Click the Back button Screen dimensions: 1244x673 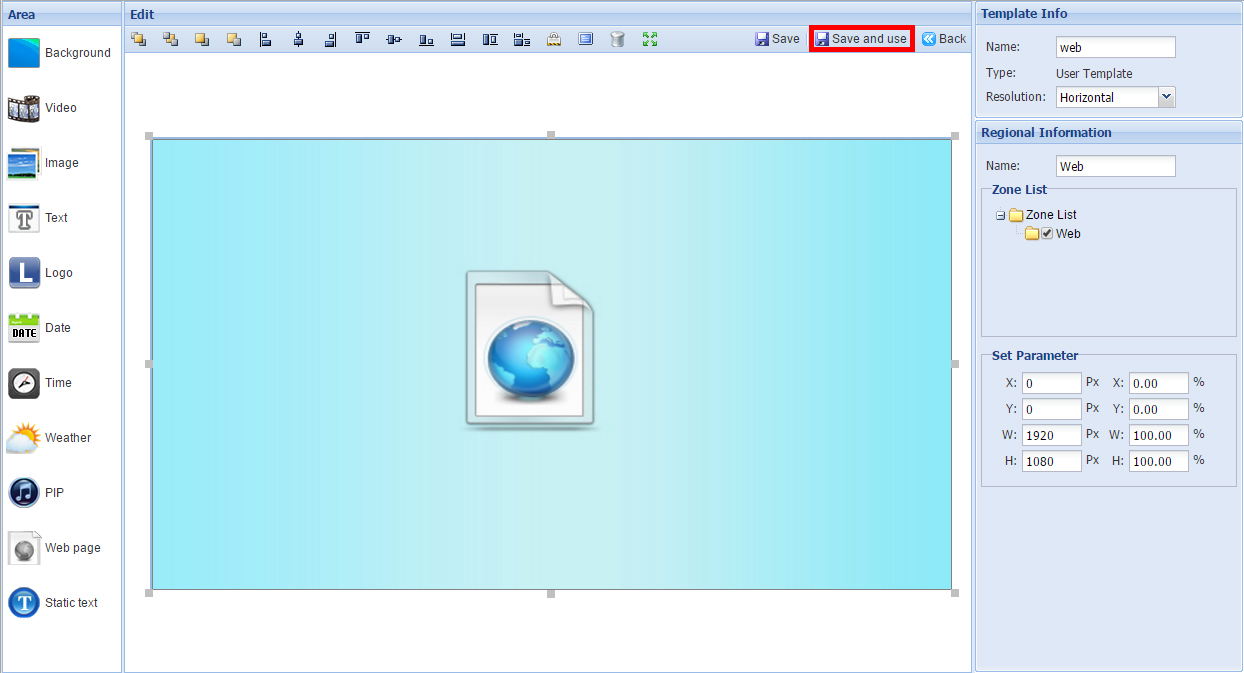[944, 38]
